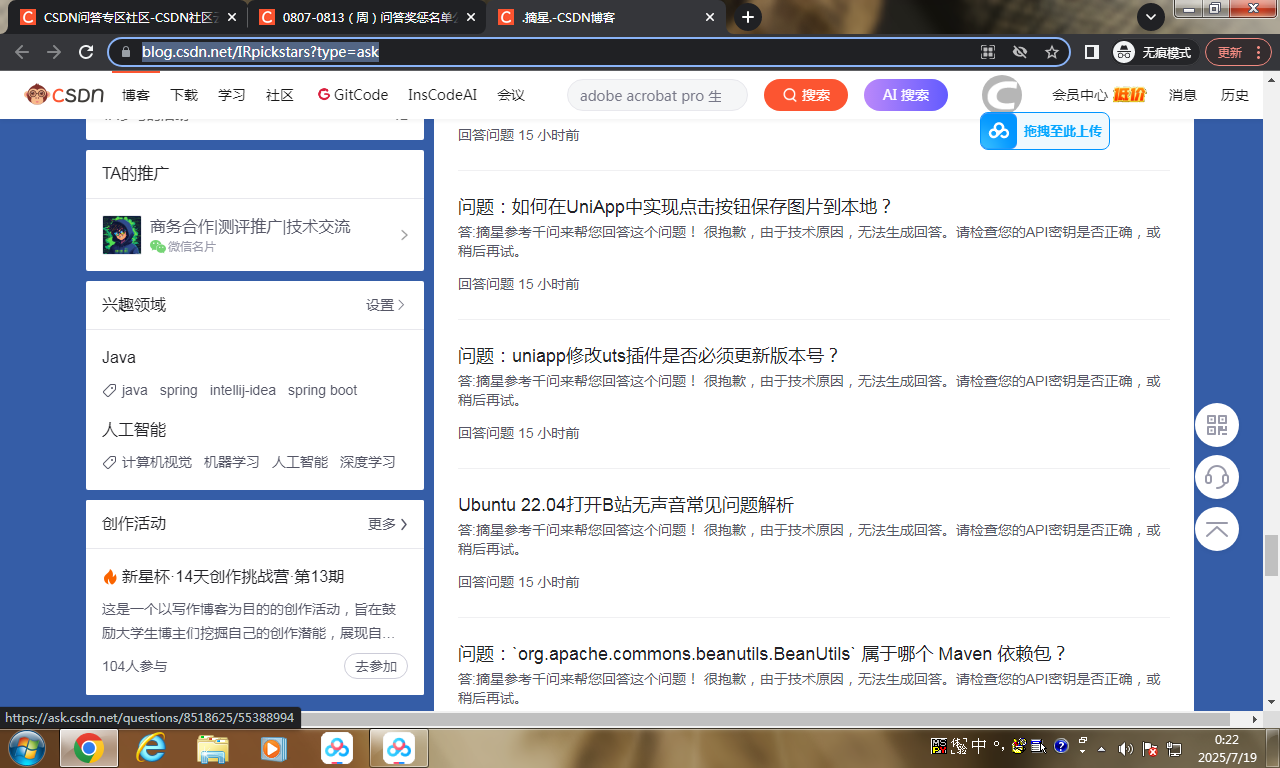Go back with the browser back arrow
The height and width of the screenshot is (768, 1280).
click(22, 52)
